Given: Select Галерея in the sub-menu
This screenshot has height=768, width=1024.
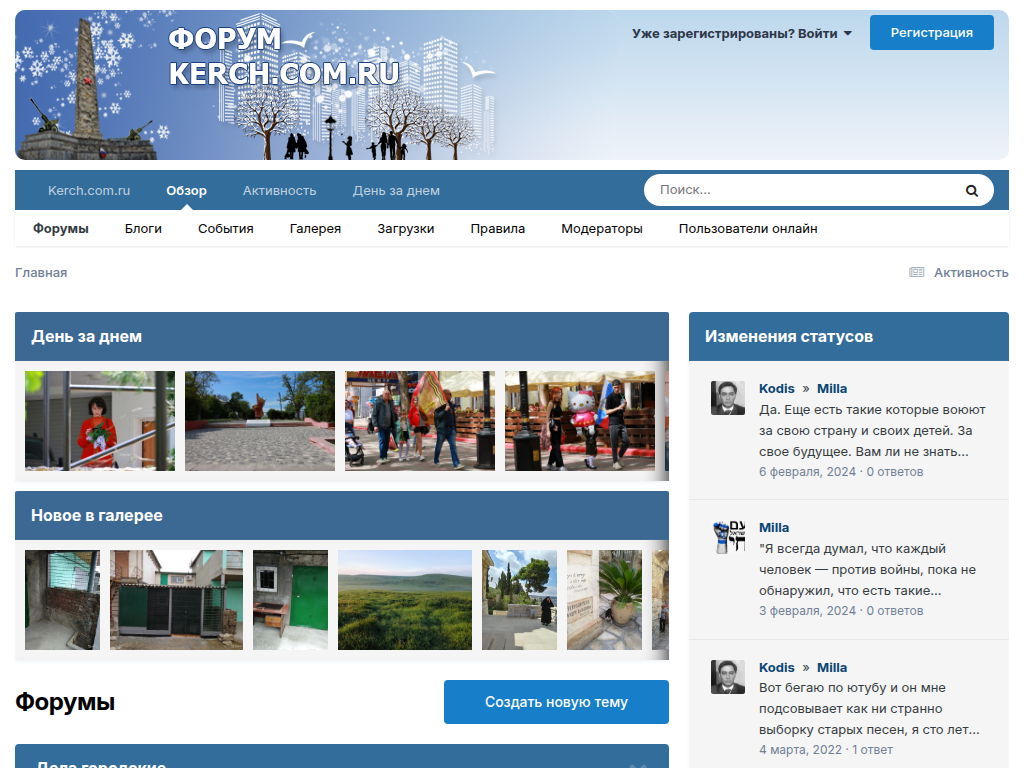Looking at the screenshot, I should (x=315, y=228).
